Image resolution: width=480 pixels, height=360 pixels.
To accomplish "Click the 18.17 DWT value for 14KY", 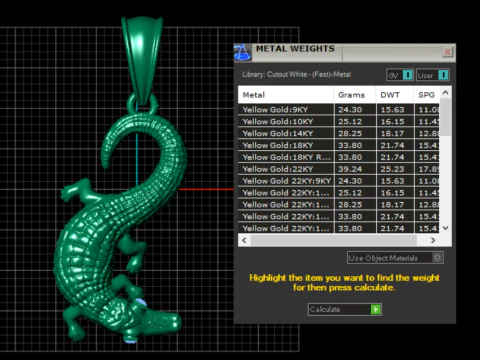I will [392, 133].
